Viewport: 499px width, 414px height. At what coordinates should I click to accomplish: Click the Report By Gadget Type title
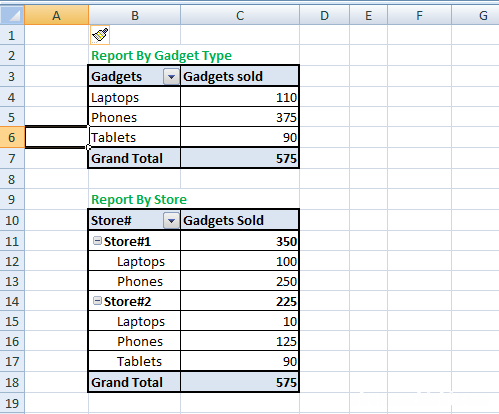tap(161, 56)
